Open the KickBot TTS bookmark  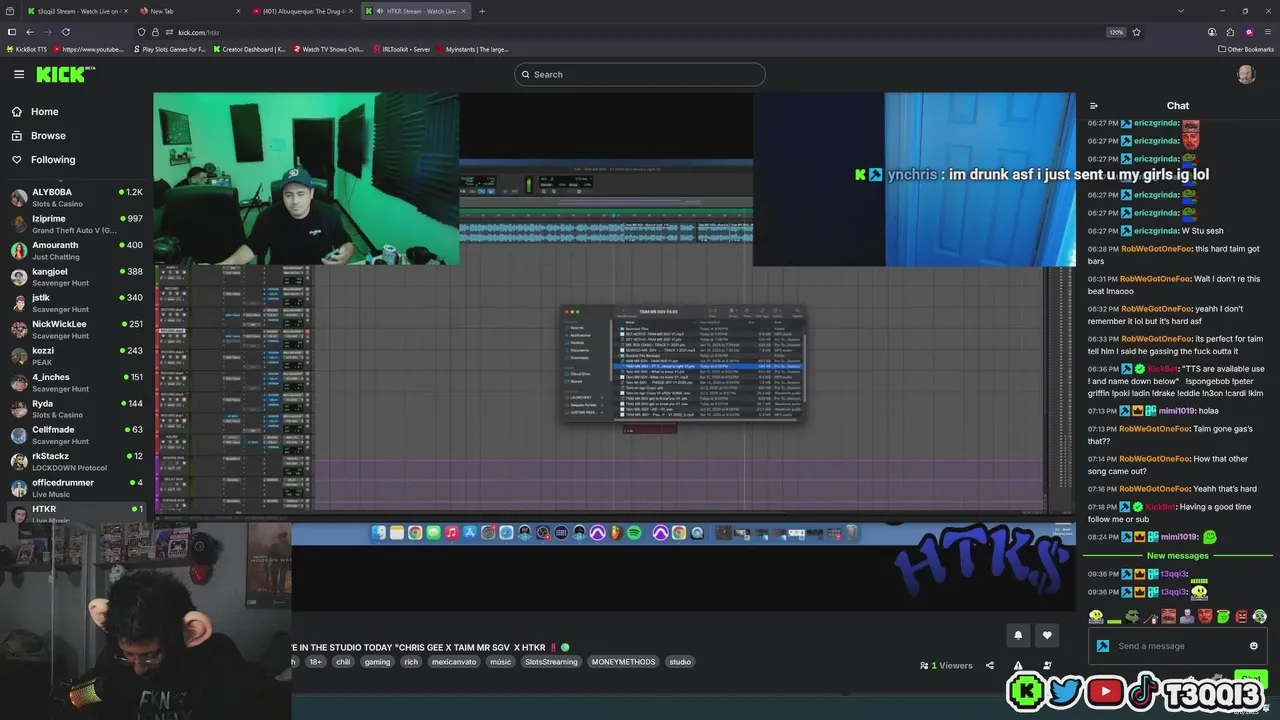point(27,49)
